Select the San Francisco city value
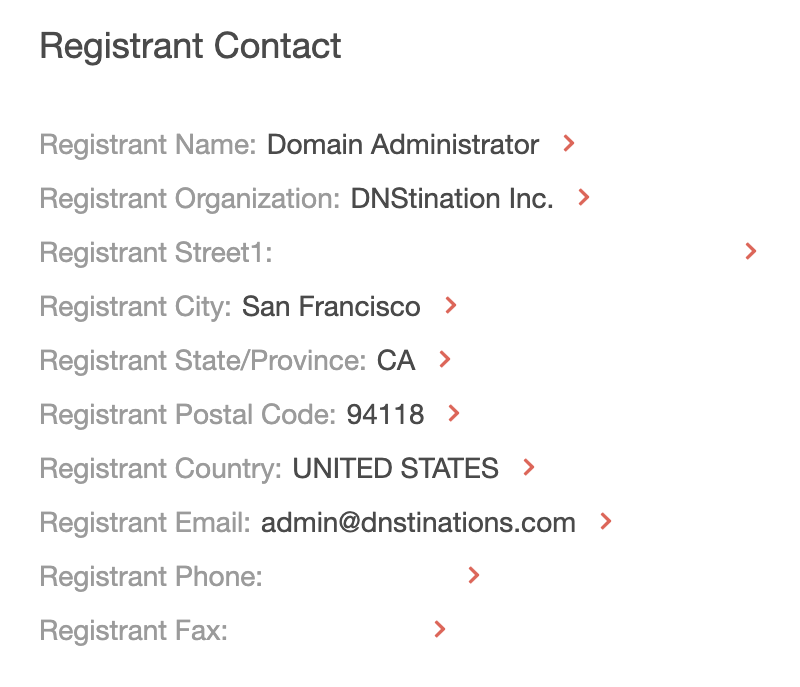The width and height of the screenshot is (800, 687). (x=331, y=307)
